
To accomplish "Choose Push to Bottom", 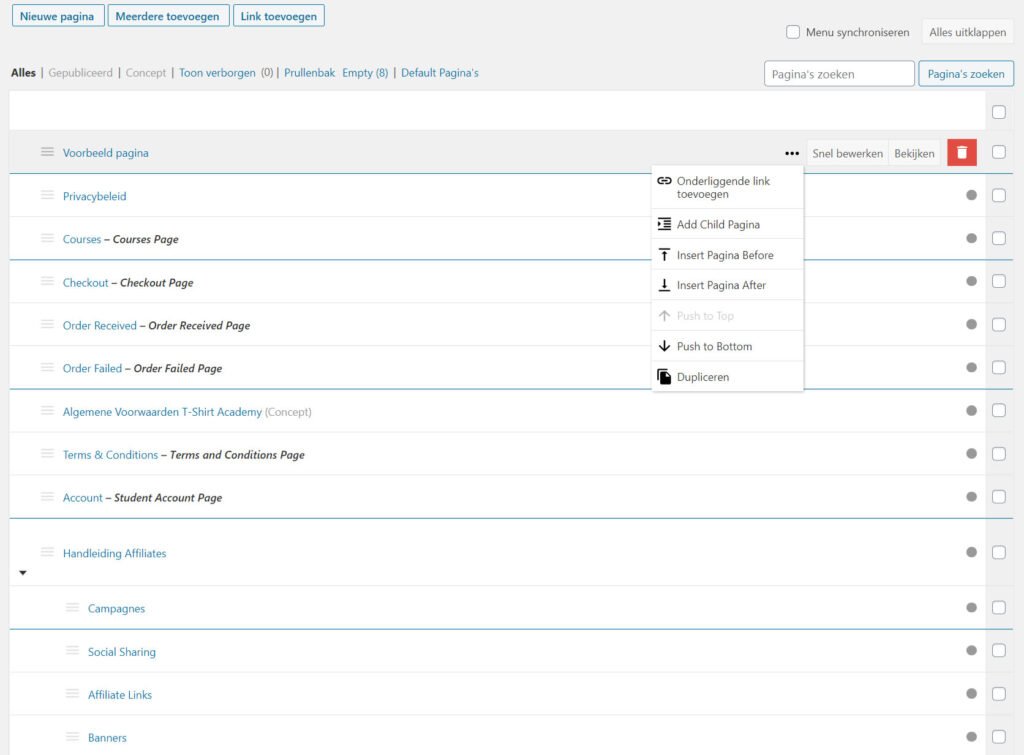I will 728,346.
